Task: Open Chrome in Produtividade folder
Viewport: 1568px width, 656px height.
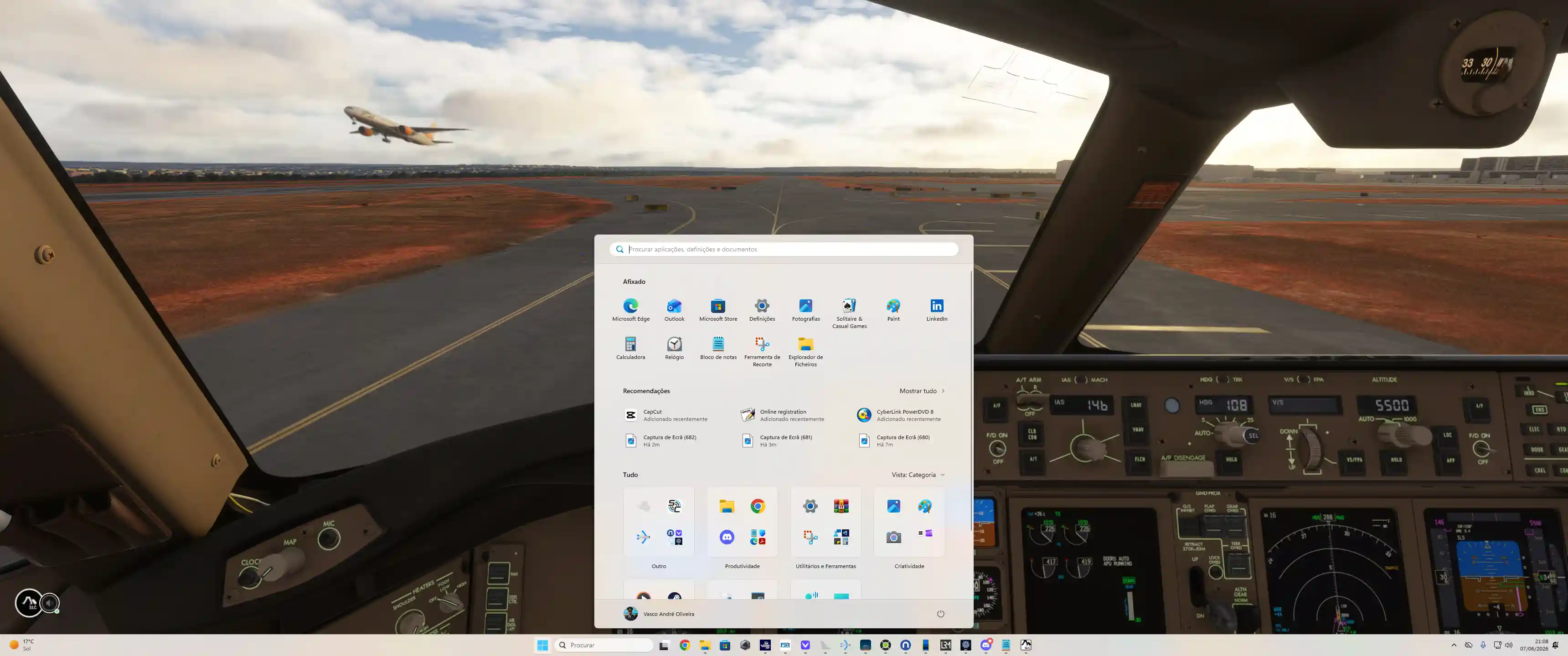Action: pos(757,506)
